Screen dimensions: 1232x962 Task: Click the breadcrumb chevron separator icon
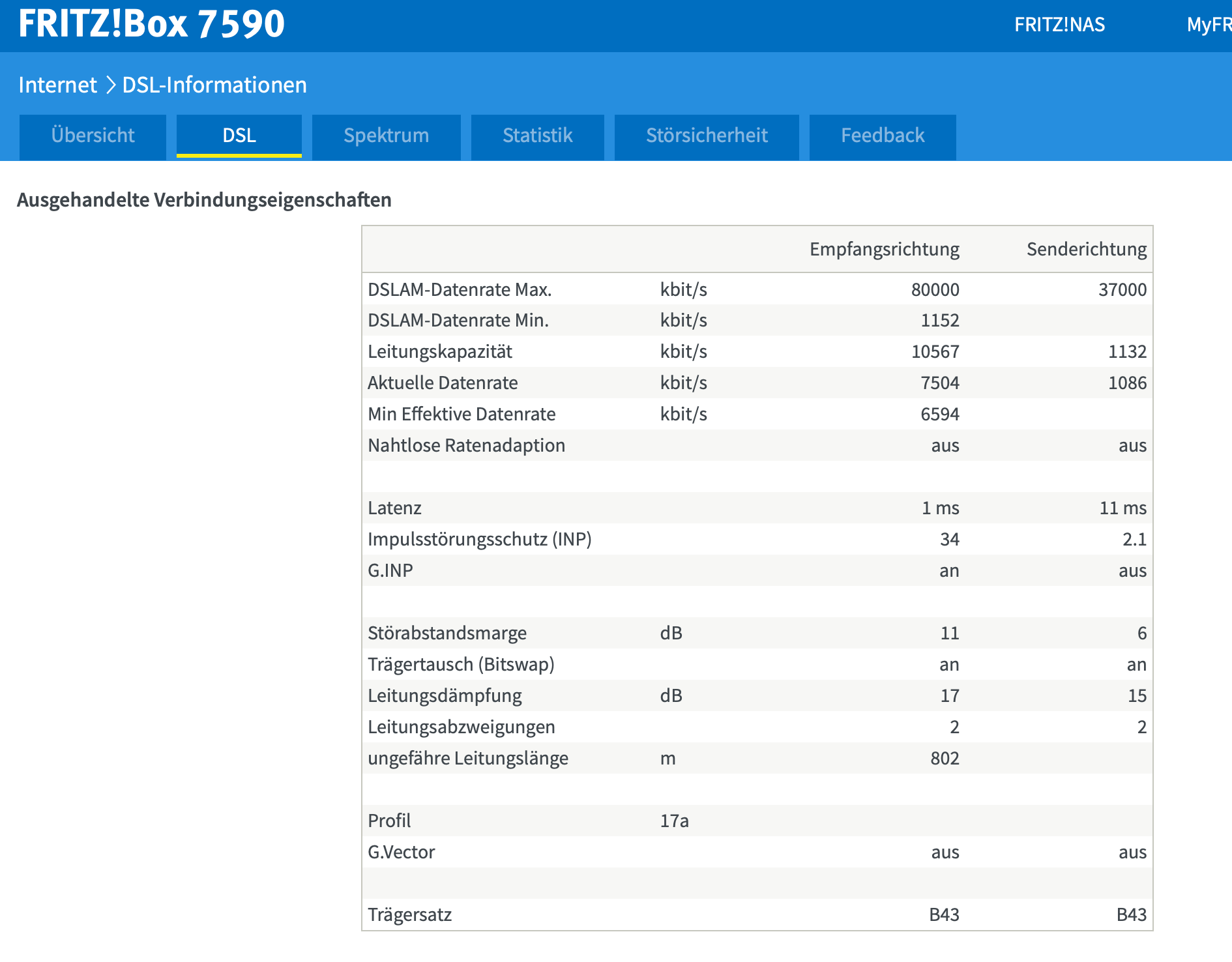click(110, 85)
